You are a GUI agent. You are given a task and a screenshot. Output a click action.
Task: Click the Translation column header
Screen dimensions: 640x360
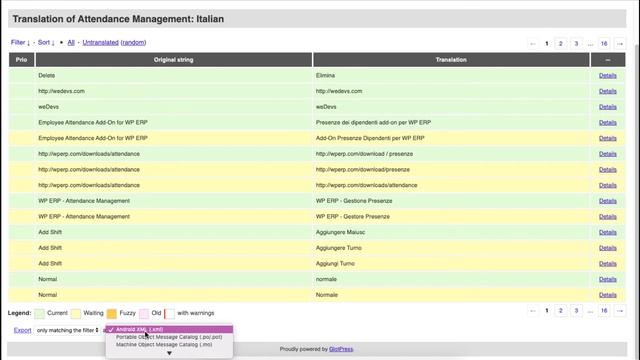click(x=451, y=60)
